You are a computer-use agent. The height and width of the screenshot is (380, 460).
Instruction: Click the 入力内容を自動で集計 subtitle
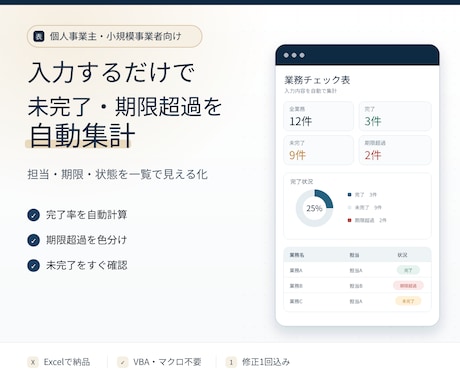click(310, 91)
